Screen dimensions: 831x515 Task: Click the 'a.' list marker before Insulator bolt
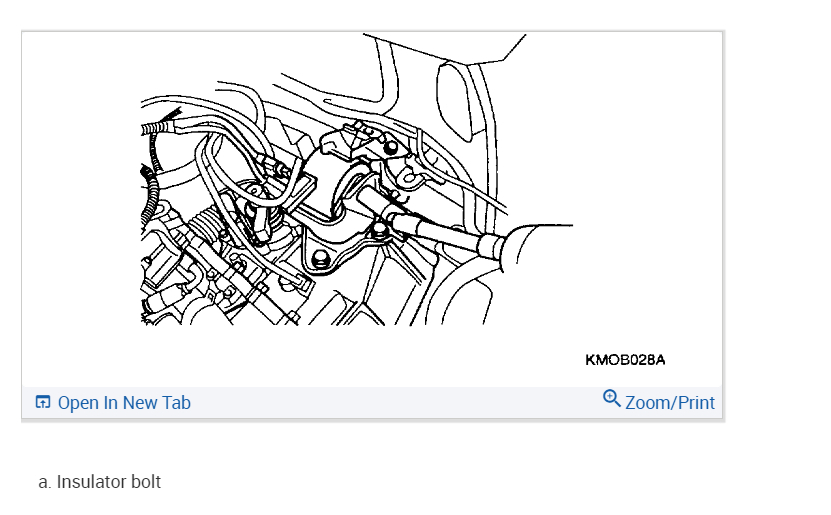pyautogui.click(x=45, y=482)
